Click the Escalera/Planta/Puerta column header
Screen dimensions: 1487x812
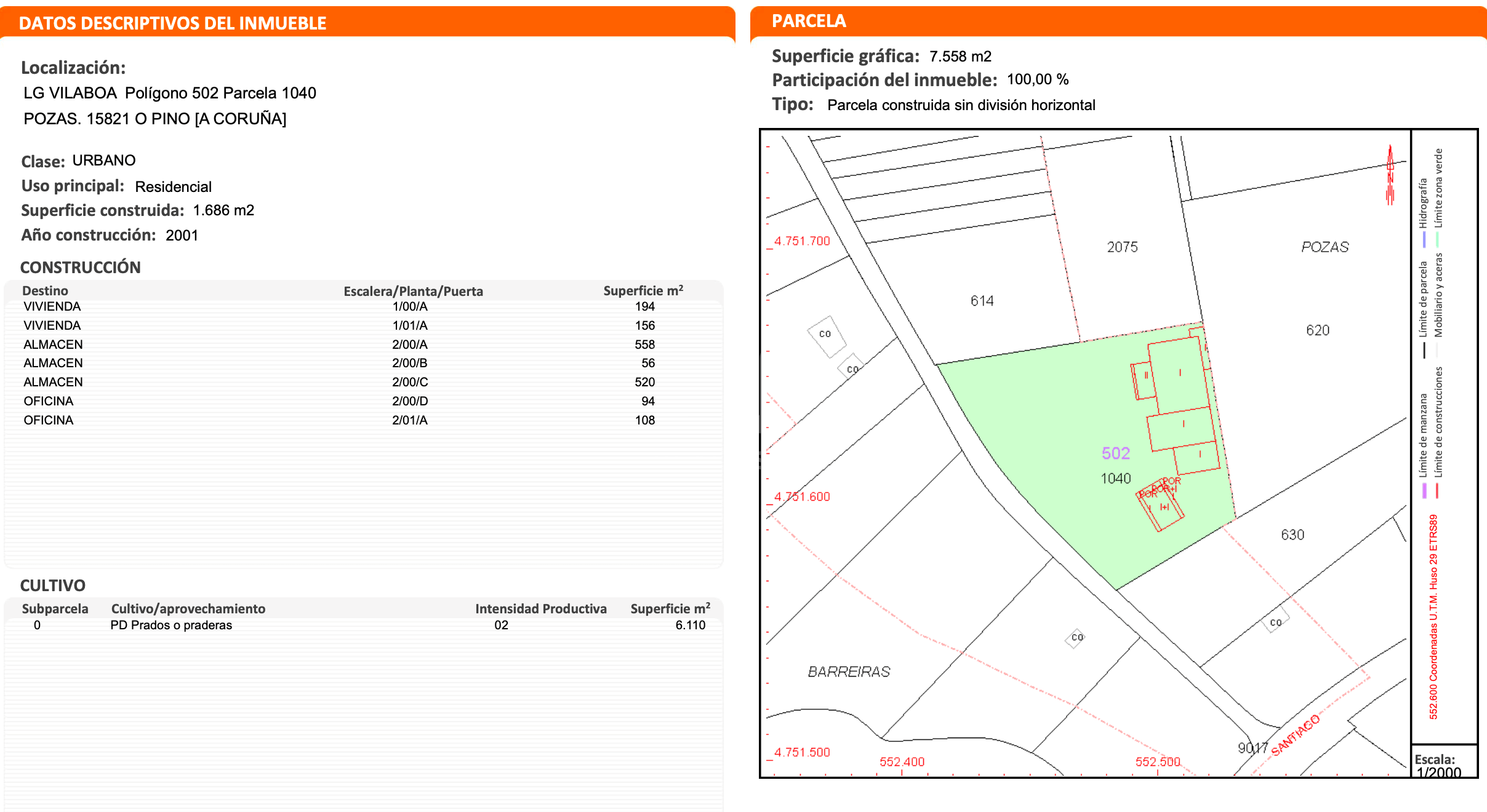click(x=413, y=291)
